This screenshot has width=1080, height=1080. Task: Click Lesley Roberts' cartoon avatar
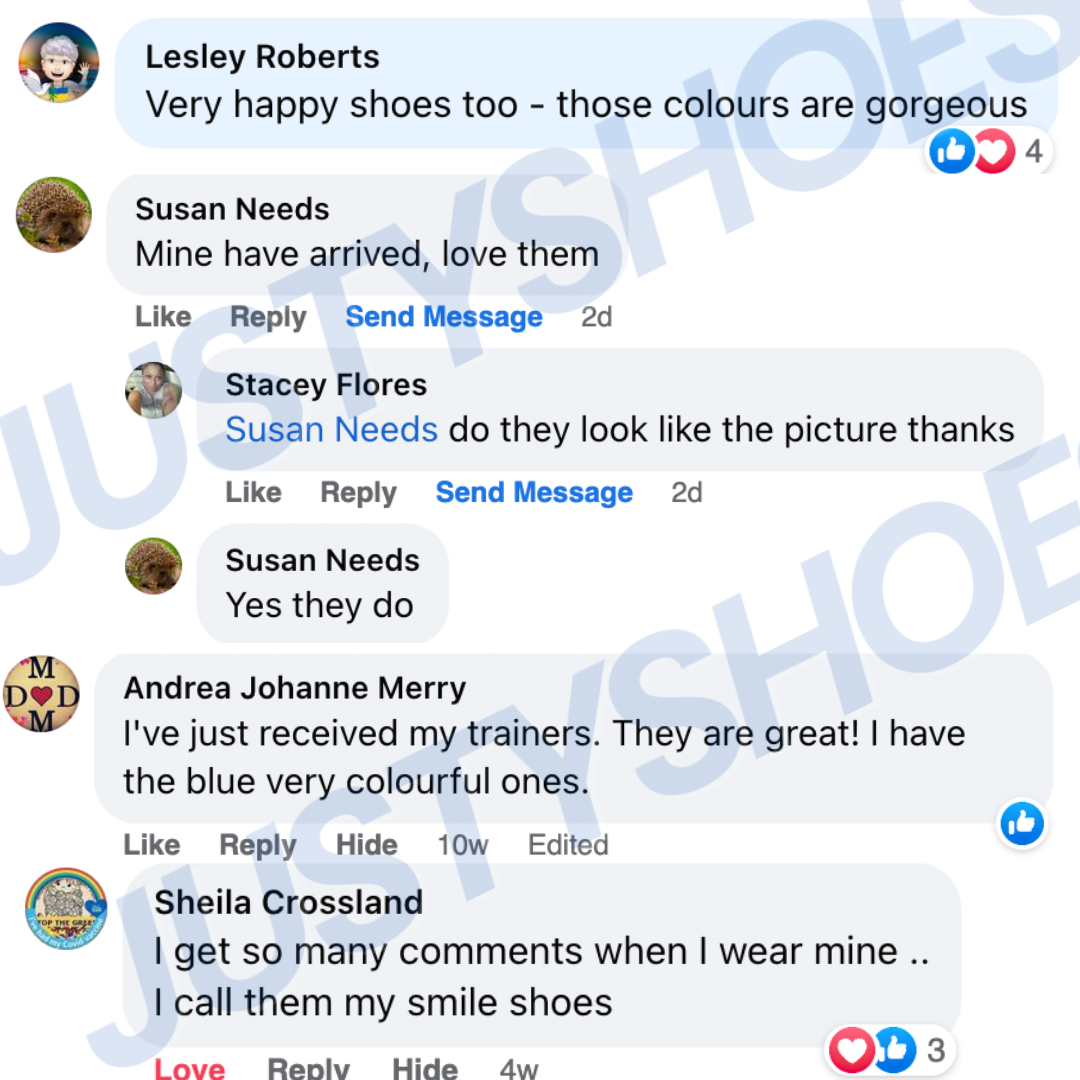coord(59,63)
